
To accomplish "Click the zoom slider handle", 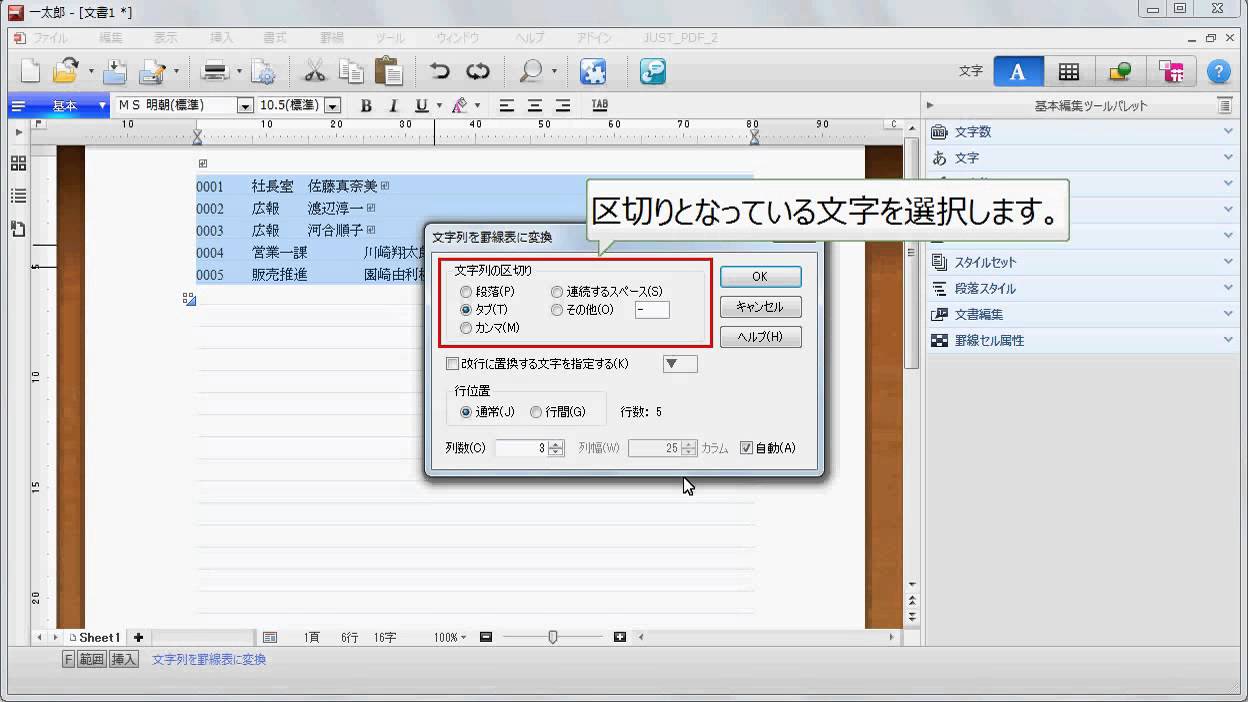I will (553, 637).
